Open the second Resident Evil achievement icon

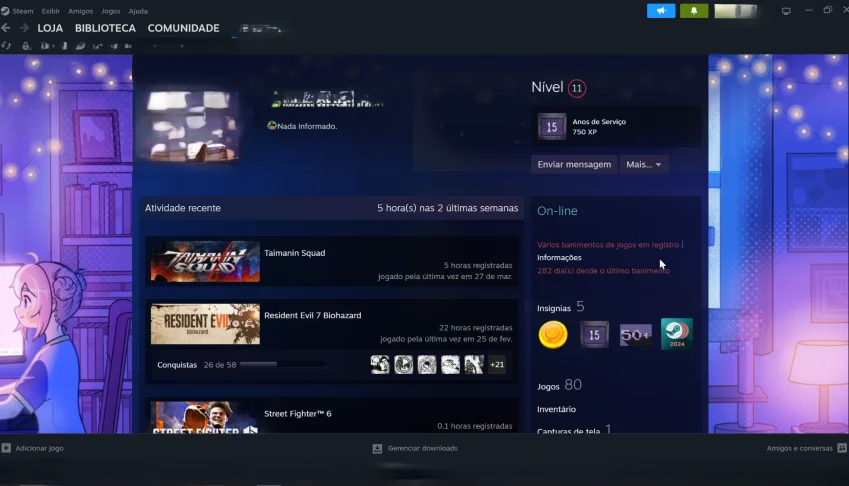[403, 365]
